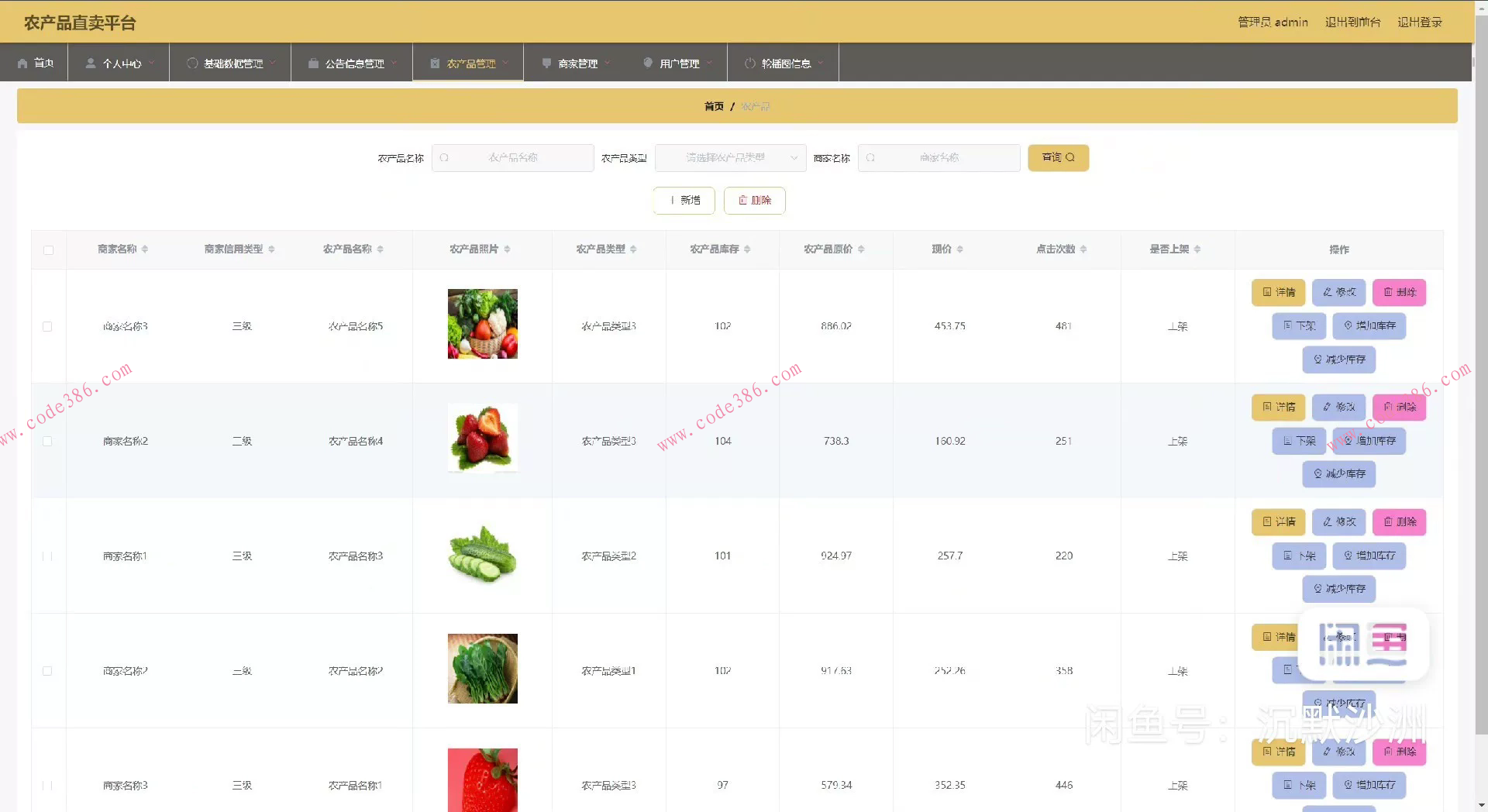Image resolution: width=1488 pixels, height=812 pixels.
Task: Click the trash icon on the batch 删除 button
Action: 742,200
